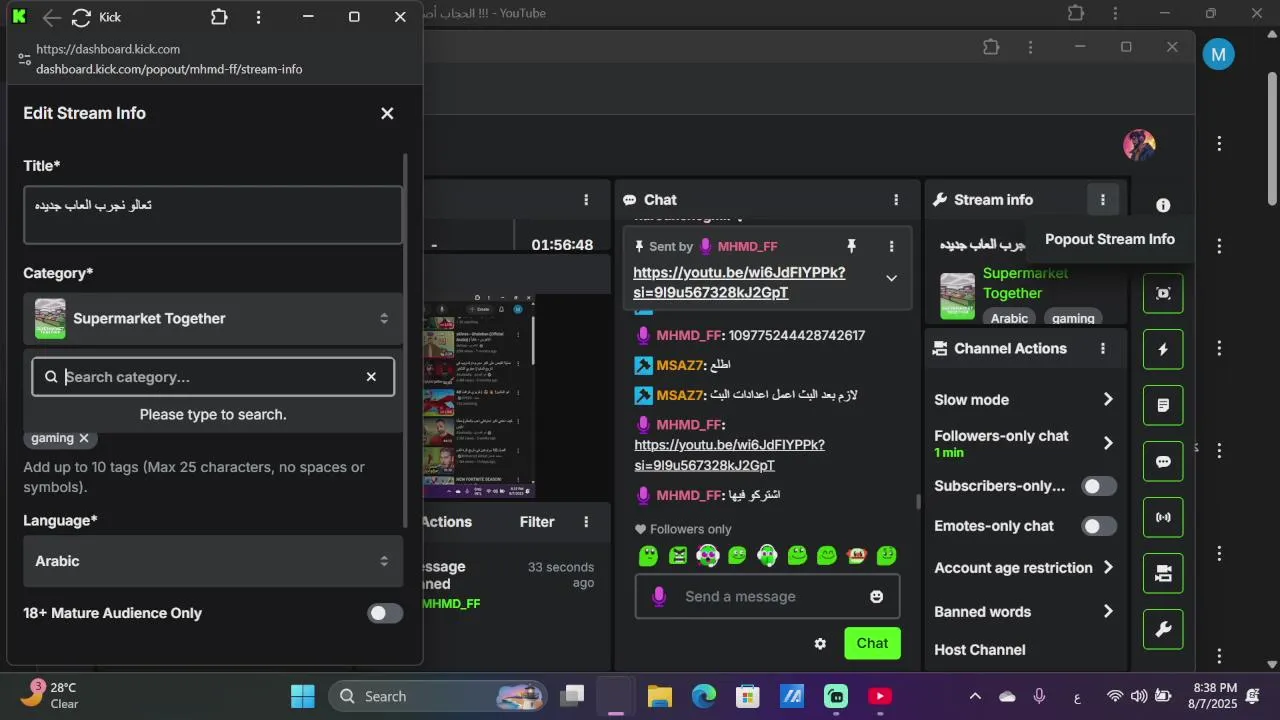The width and height of the screenshot is (1280, 720).
Task: Toggle Subscribers-only chat mode
Action: click(1099, 486)
